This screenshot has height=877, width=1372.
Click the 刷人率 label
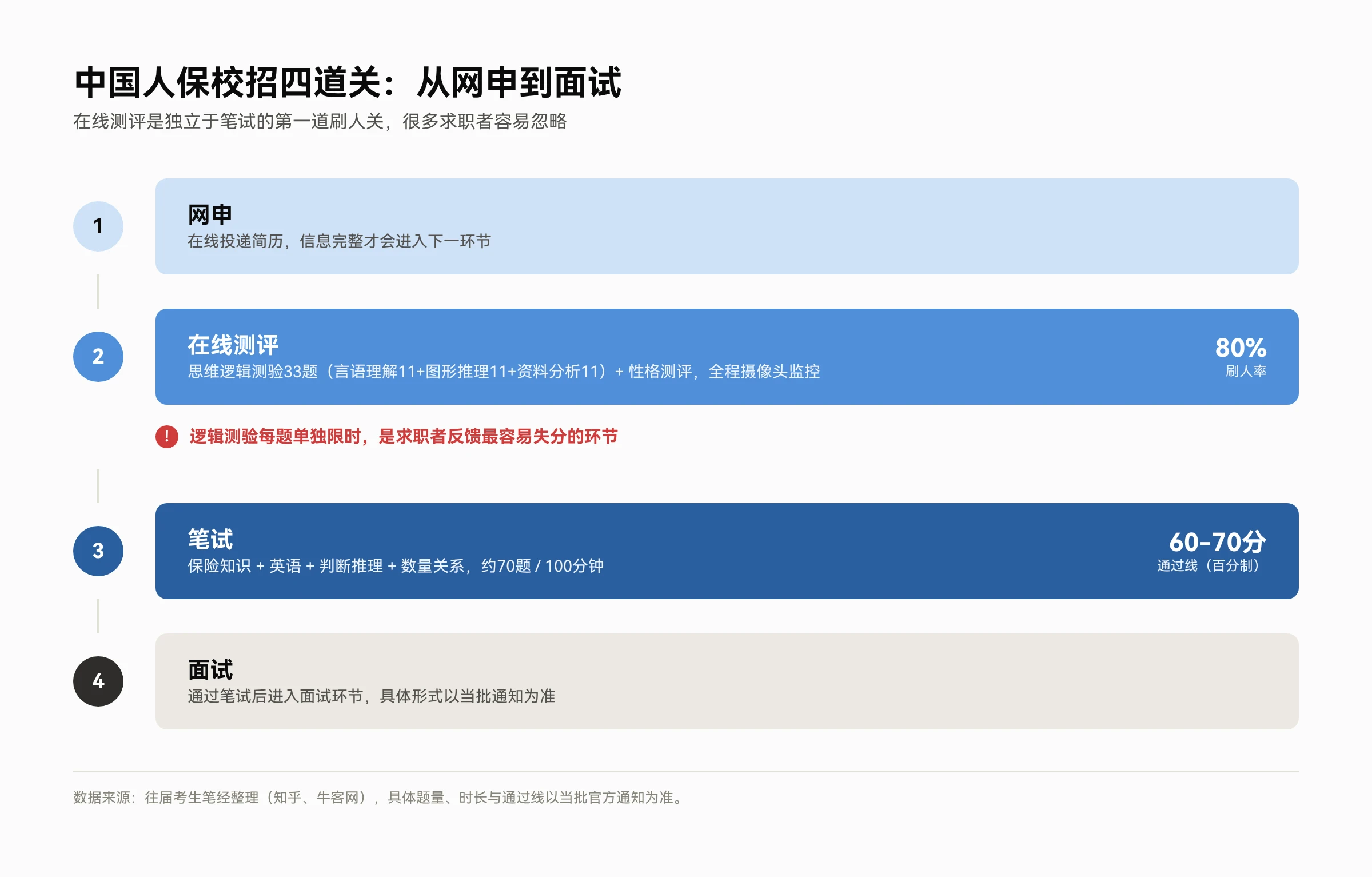click(x=1246, y=372)
